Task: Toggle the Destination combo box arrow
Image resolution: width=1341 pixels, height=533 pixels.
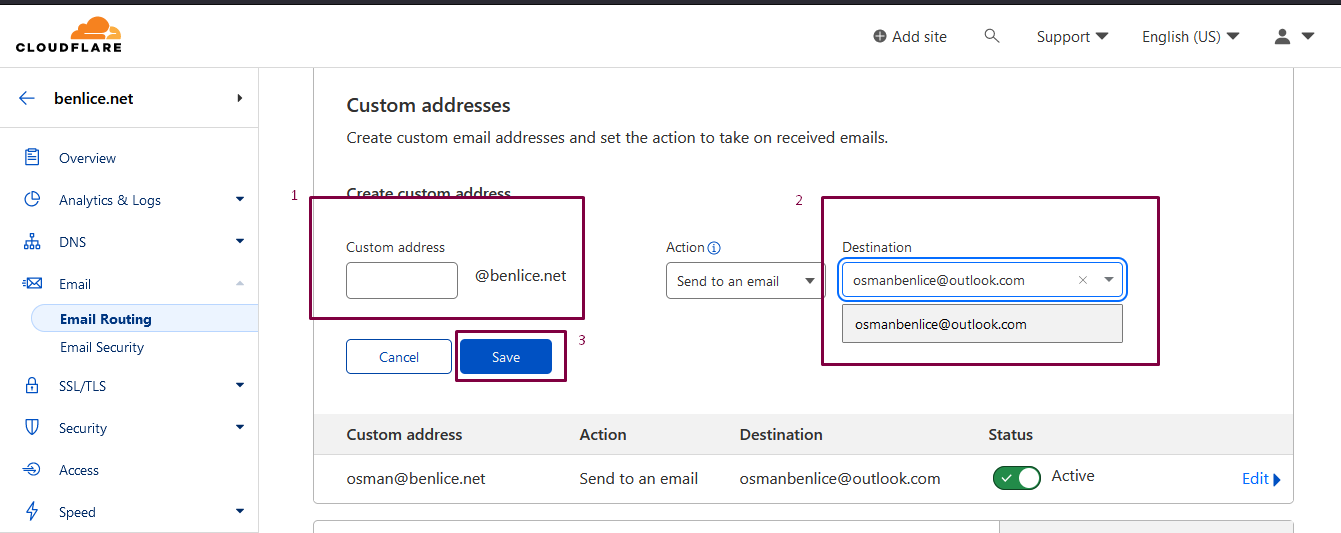Action: click(1109, 280)
